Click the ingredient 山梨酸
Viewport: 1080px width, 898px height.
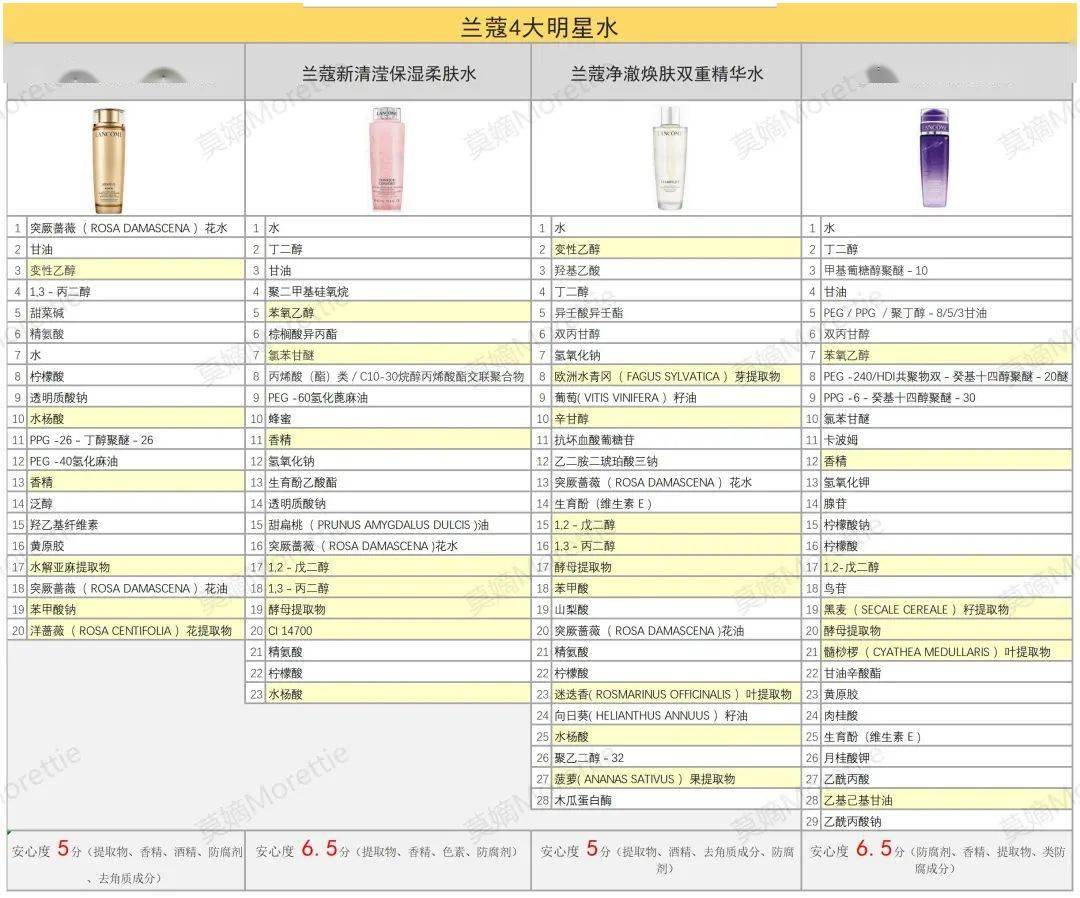point(572,609)
